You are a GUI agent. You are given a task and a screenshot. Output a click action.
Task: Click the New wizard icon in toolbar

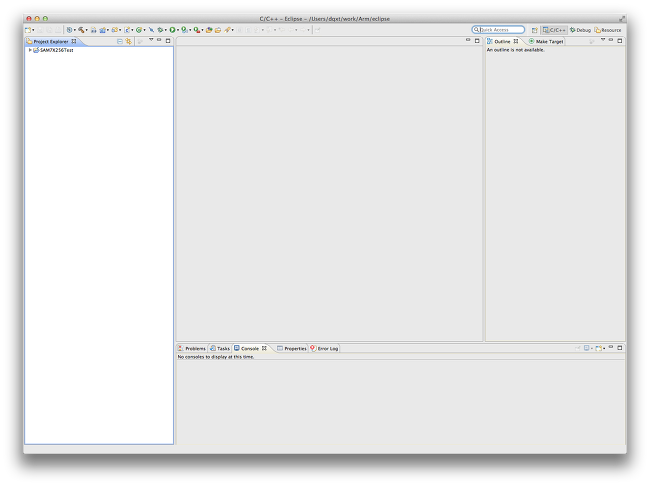[28, 30]
